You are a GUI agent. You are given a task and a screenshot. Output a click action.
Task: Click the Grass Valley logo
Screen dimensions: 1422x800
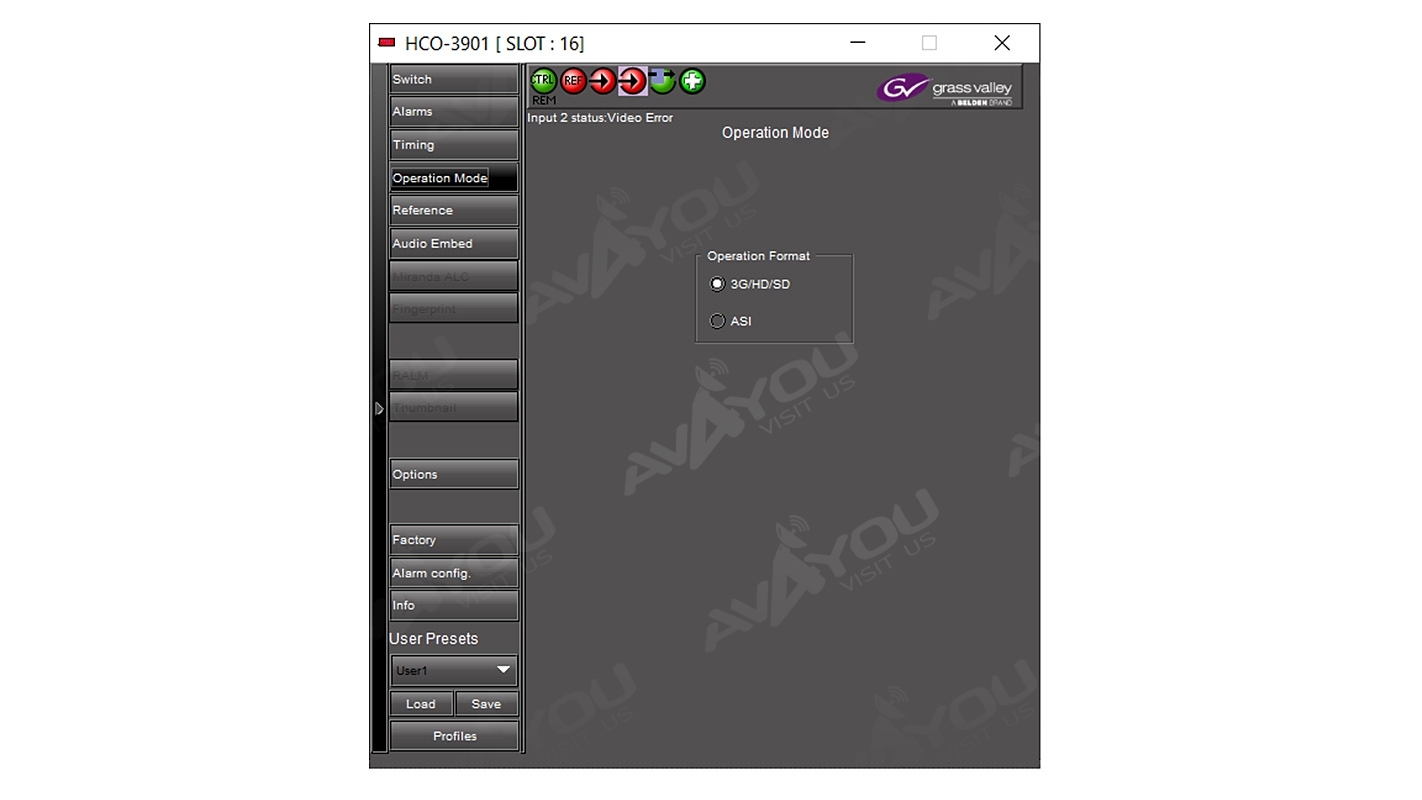tap(945, 90)
